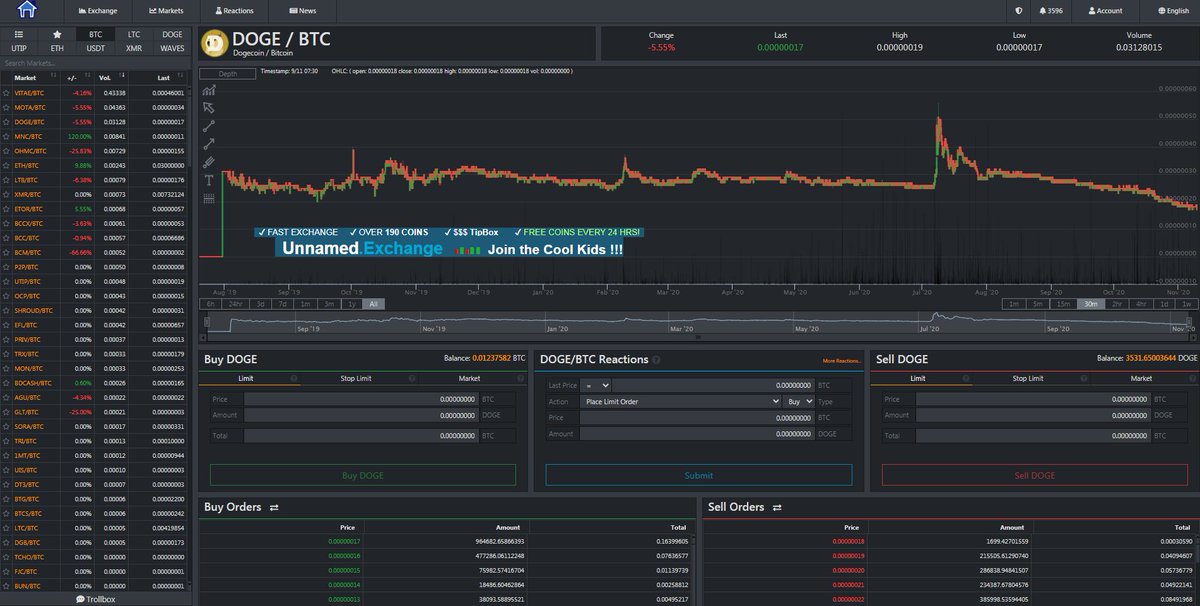
Task: Favorite the MNC/BTC market star
Action: (x=6, y=136)
